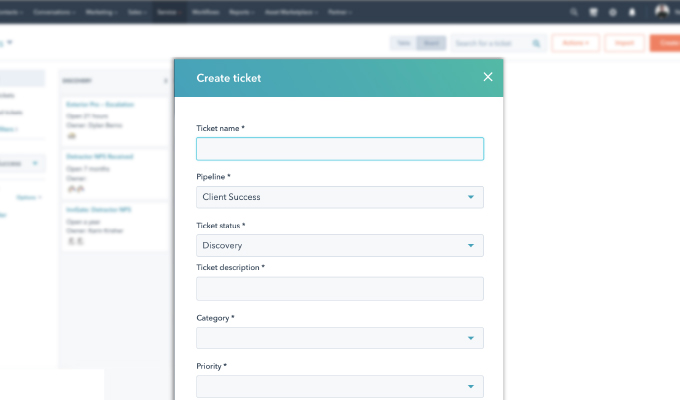Open the user avatar account menu
680x400 pixels.
coord(661,11)
